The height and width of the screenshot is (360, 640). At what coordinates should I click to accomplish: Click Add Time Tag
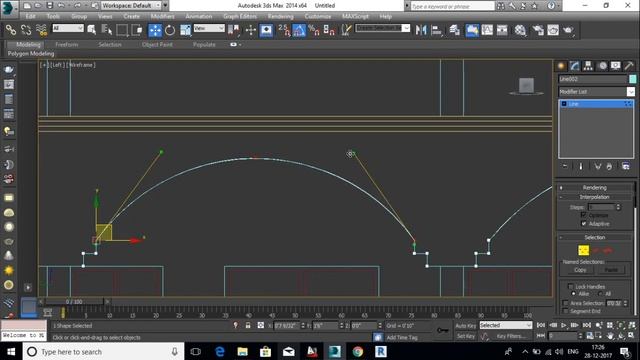(x=402, y=338)
